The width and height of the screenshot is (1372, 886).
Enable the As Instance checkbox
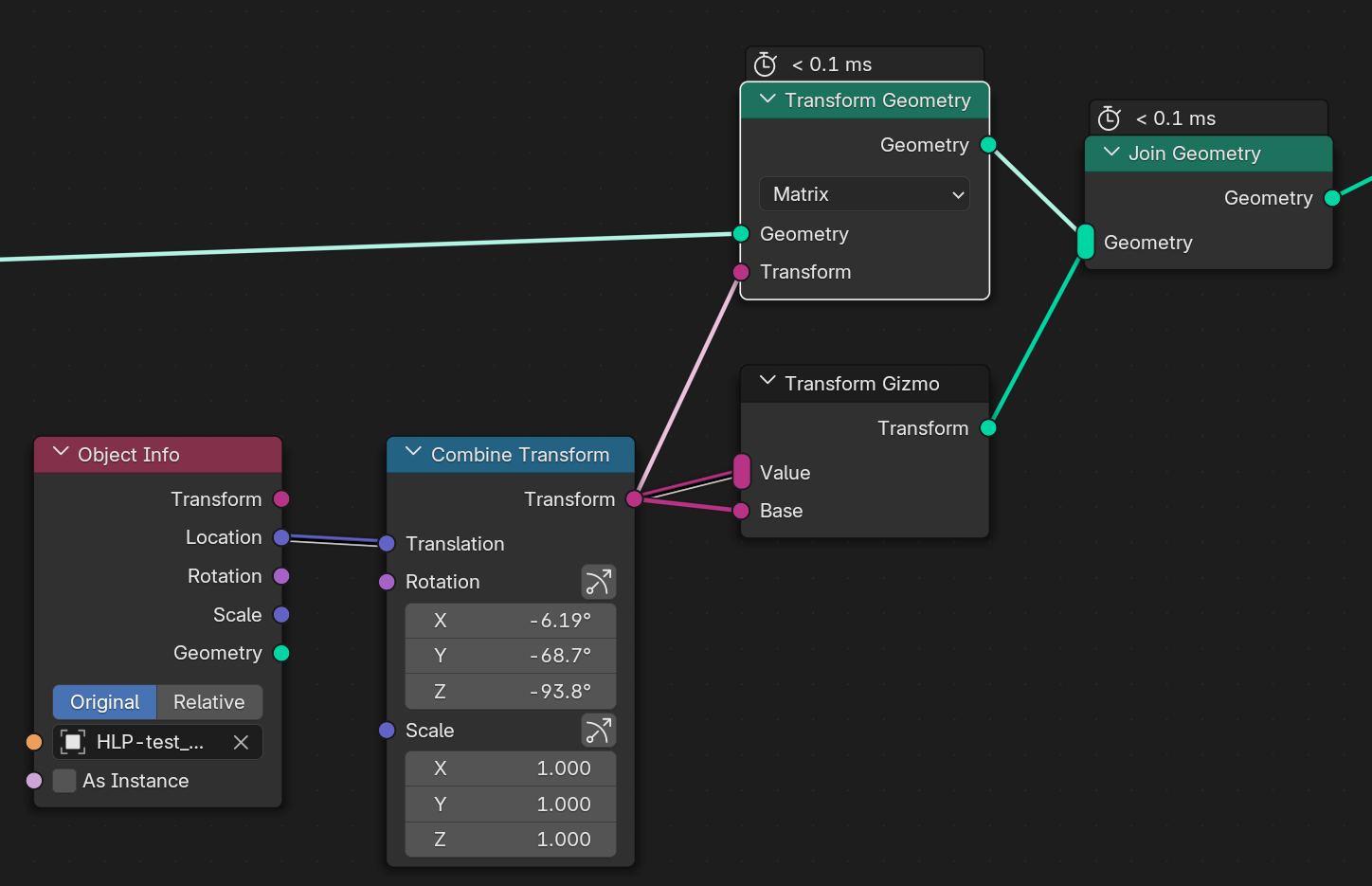click(x=64, y=781)
